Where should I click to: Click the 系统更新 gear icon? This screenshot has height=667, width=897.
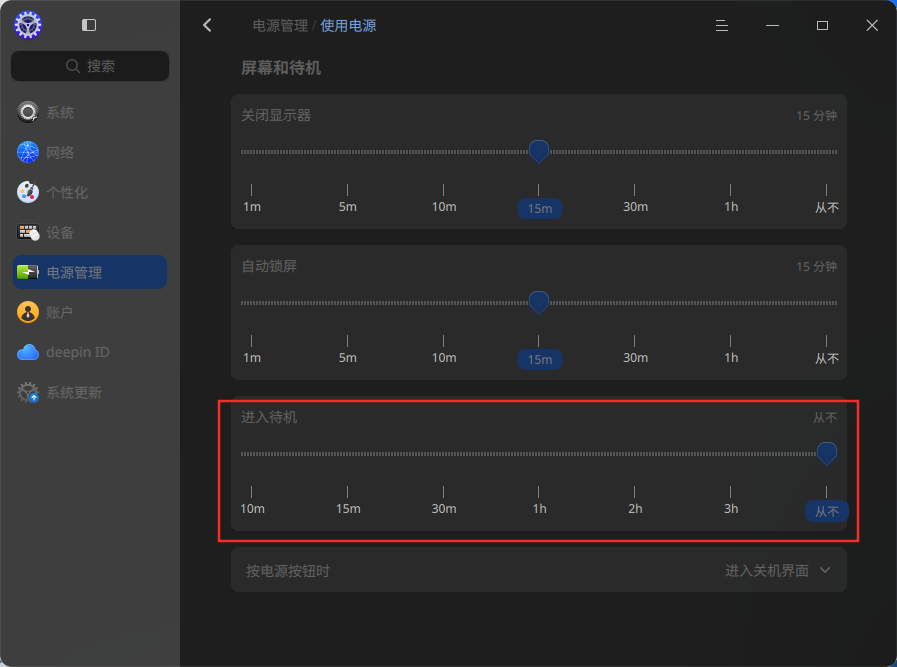[x=27, y=392]
